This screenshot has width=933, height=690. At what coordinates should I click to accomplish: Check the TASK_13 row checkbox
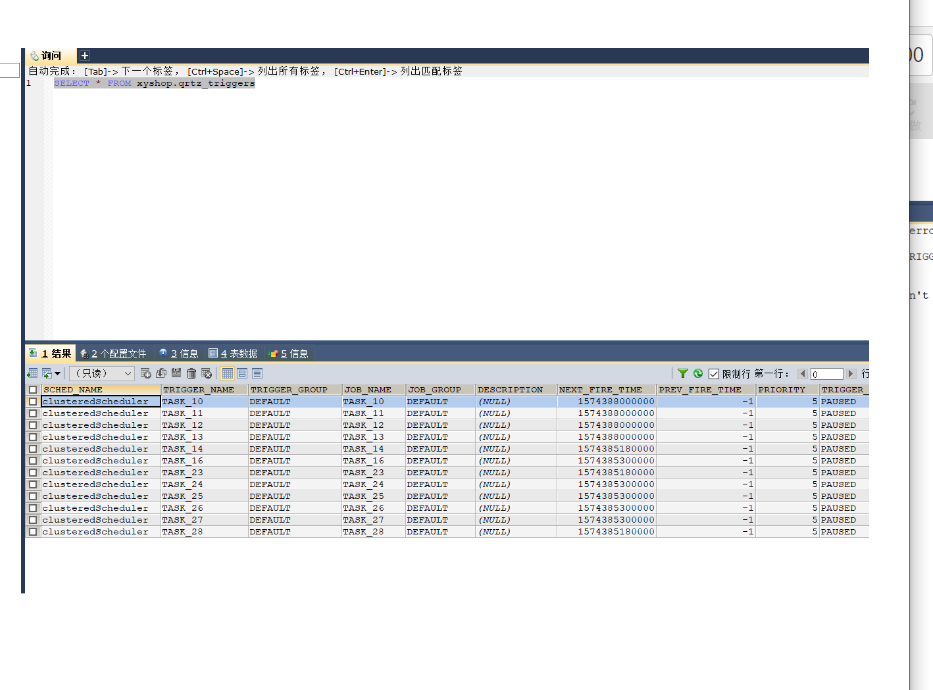click(33, 437)
